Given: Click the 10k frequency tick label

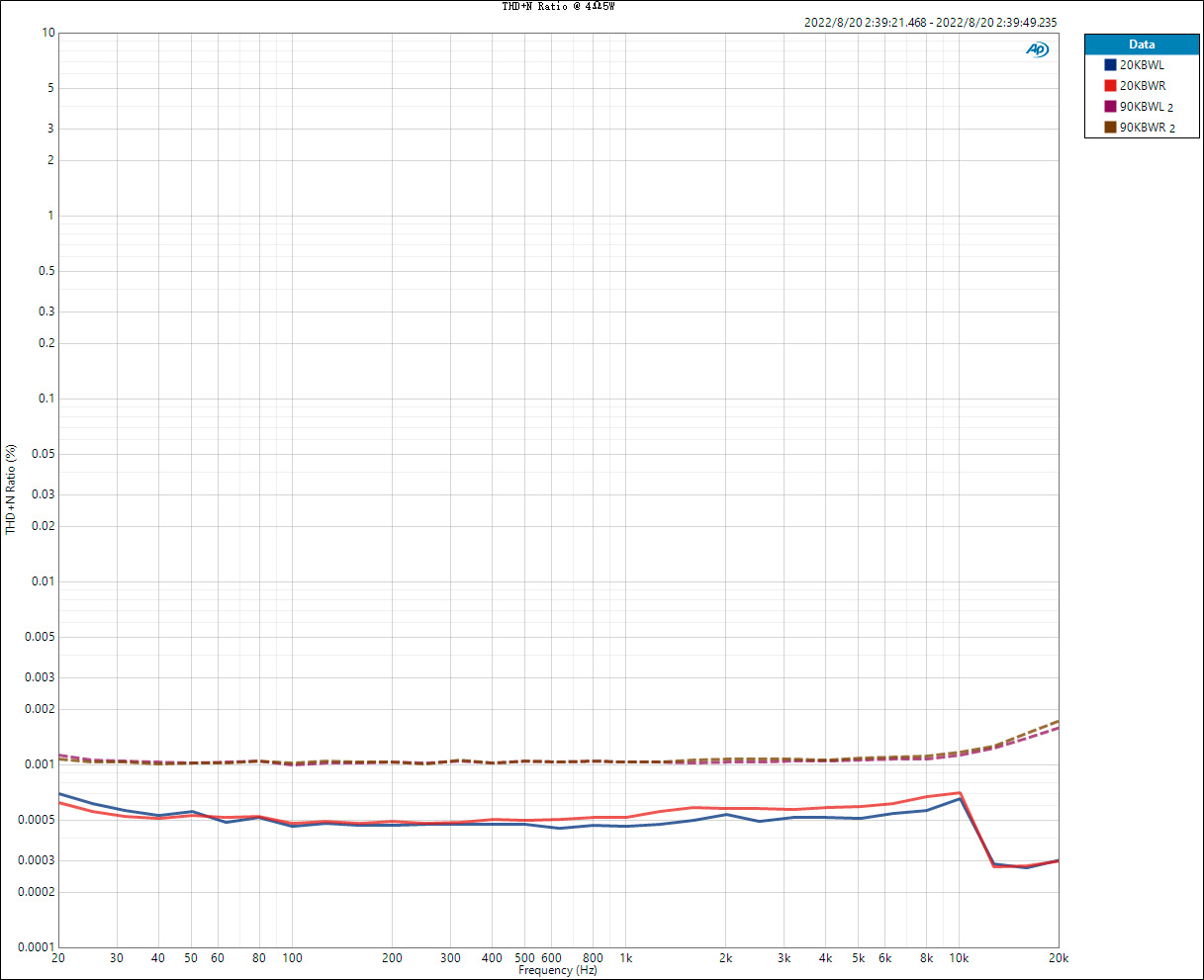Looking at the screenshot, I should coord(958,958).
